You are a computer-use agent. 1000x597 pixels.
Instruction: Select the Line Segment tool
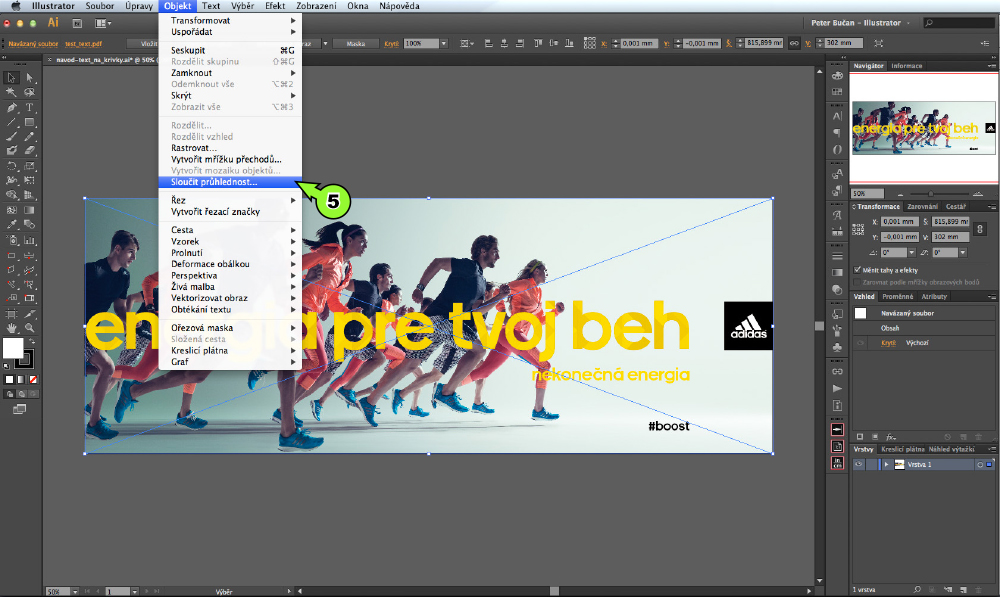click(11, 122)
